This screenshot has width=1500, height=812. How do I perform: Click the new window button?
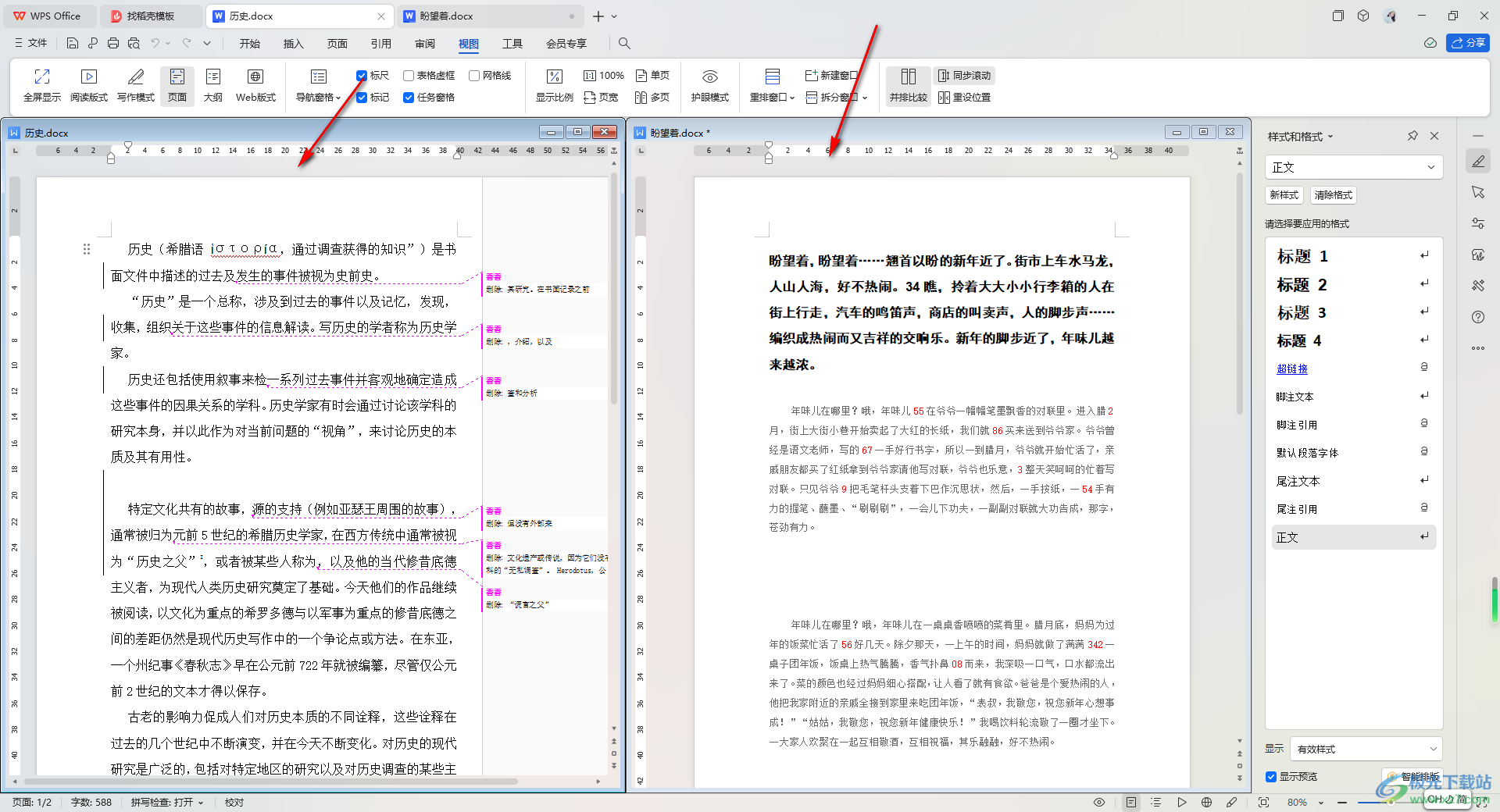[x=831, y=76]
